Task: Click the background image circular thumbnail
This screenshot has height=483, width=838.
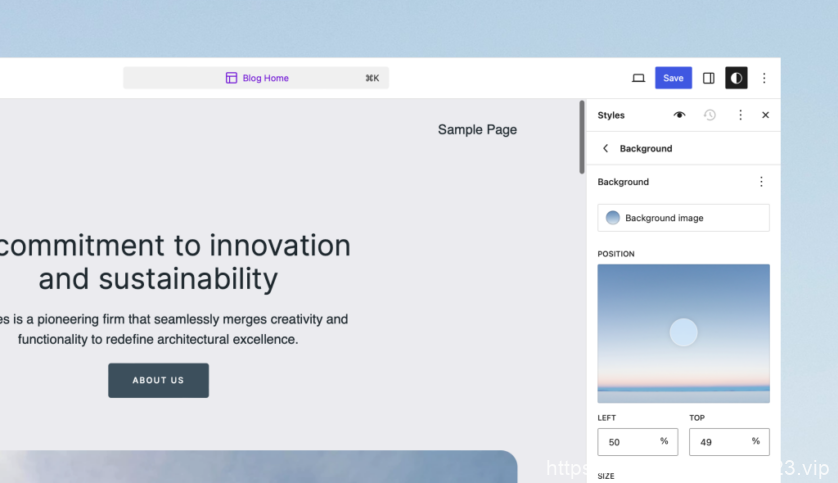Action: pyautogui.click(x=612, y=218)
